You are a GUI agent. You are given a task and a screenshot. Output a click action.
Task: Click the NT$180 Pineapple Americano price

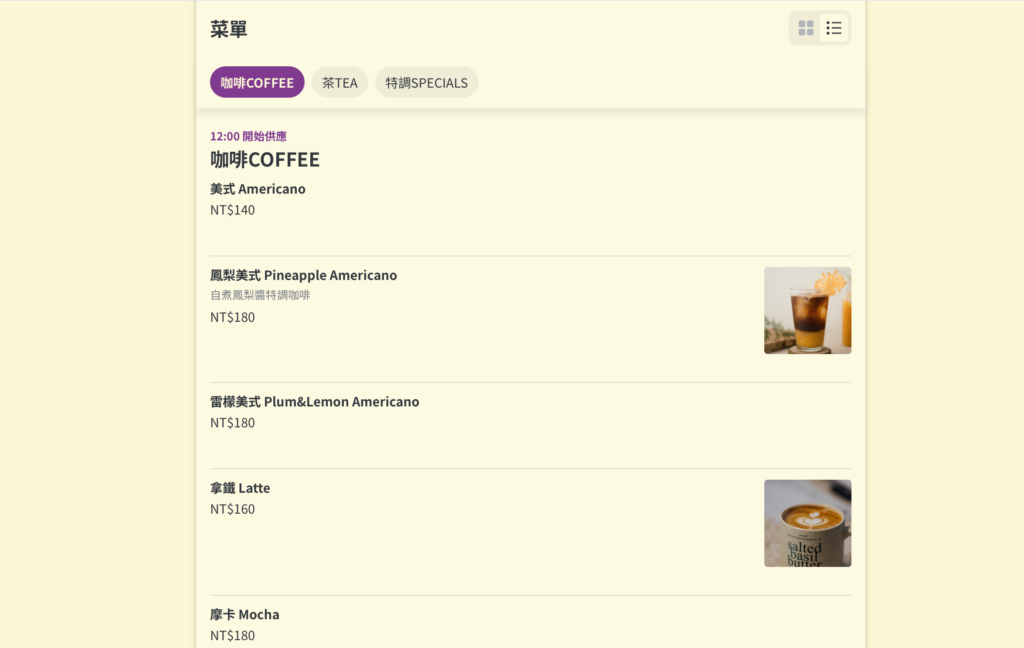pyautogui.click(x=232, y=317)
